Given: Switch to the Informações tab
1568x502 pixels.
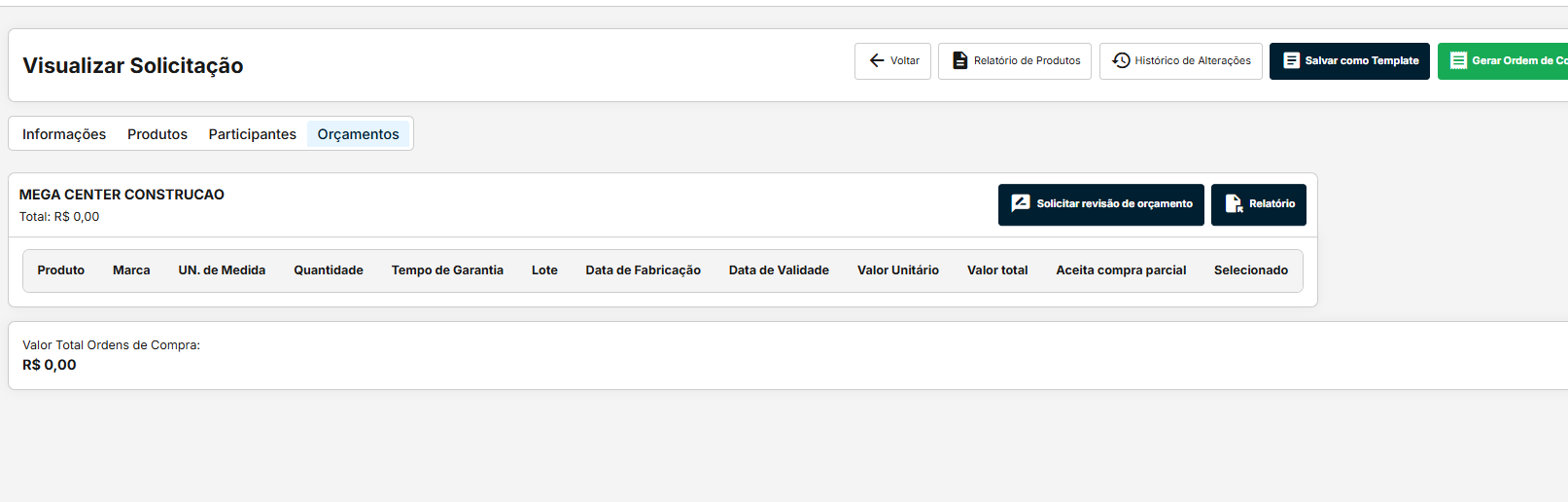Looking at the screenshot, I should pyautogui.click(x=64, y=134).
